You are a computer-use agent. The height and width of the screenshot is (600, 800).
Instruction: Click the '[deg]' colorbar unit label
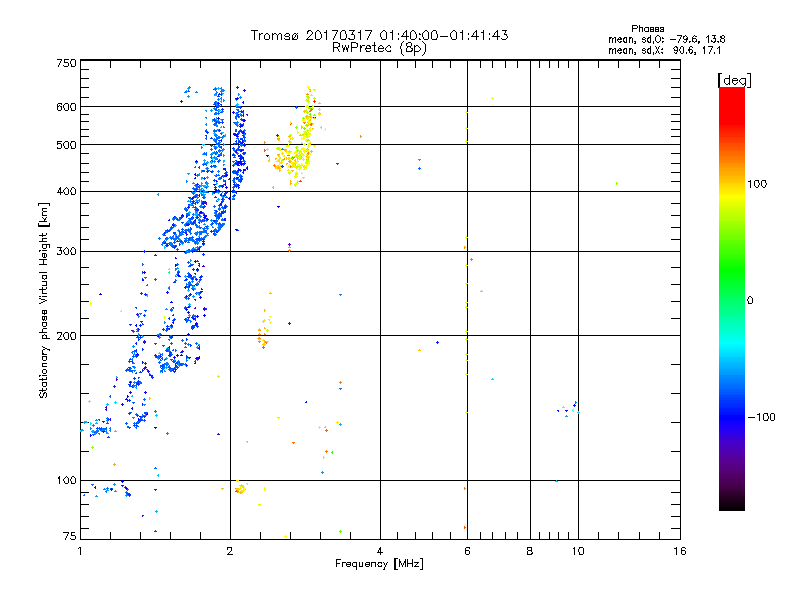pyautogui.click(x=734, y=80)
